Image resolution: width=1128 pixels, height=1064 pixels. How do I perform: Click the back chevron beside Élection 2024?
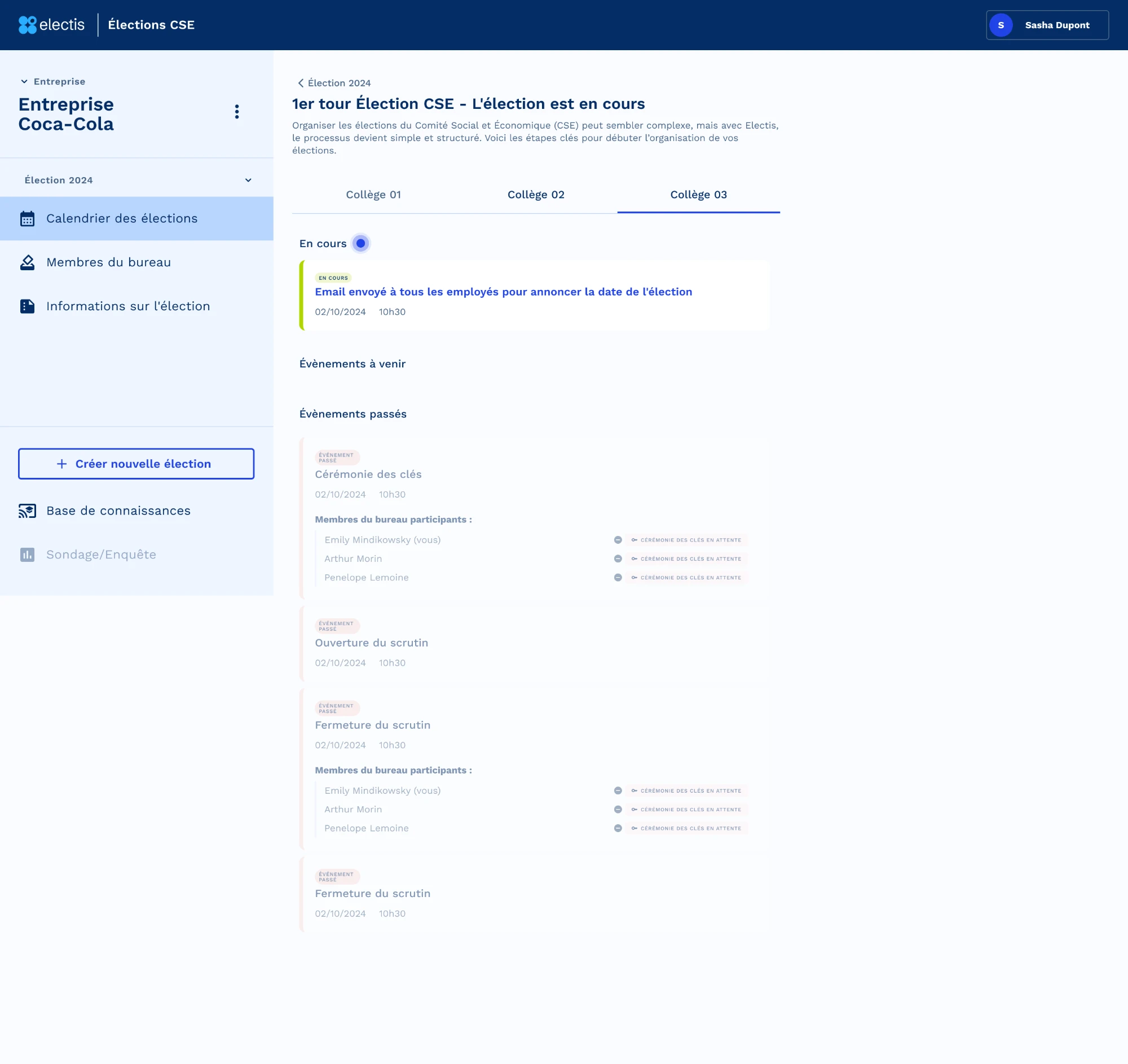point(301,83)
